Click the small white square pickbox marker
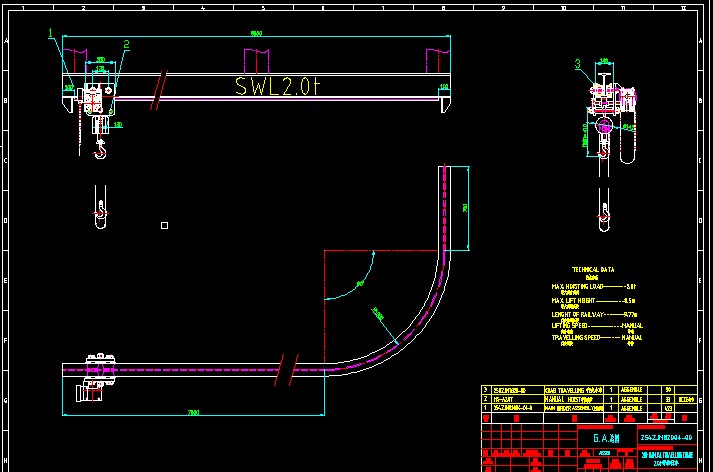 [x=164, y=225]
